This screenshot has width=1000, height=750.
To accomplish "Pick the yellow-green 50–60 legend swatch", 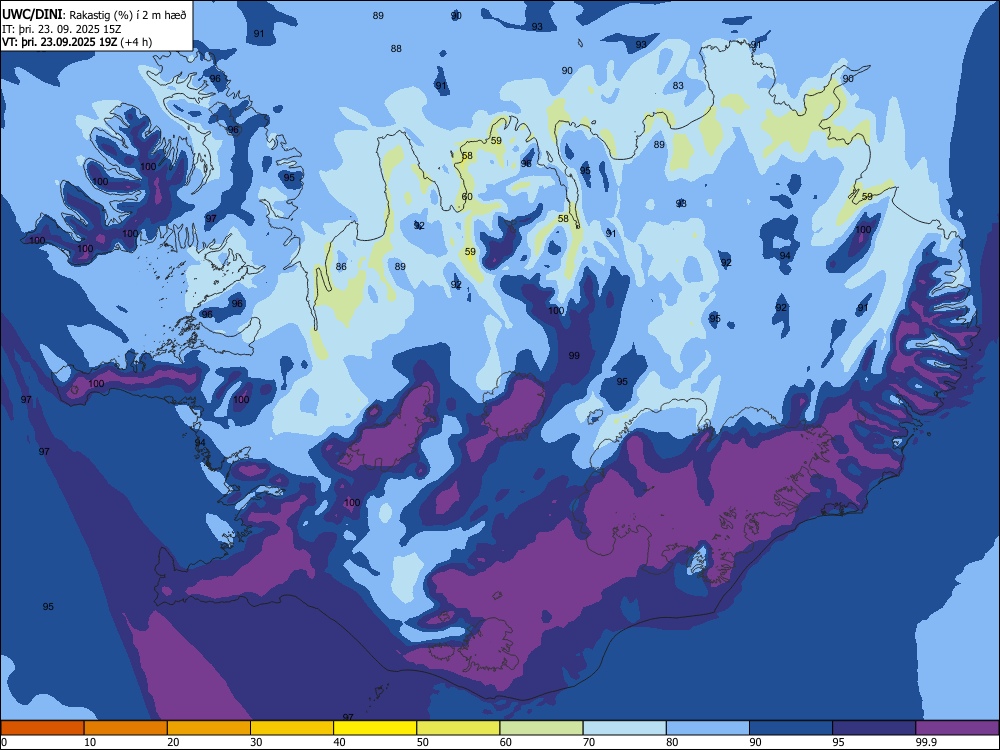I will [x=458, y=728].
